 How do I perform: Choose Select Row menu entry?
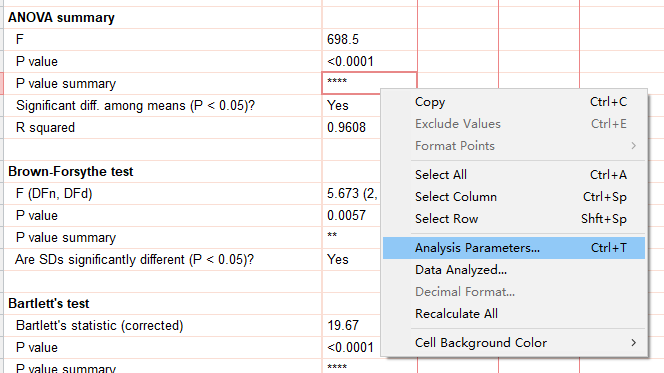click(x=514, y=219)
